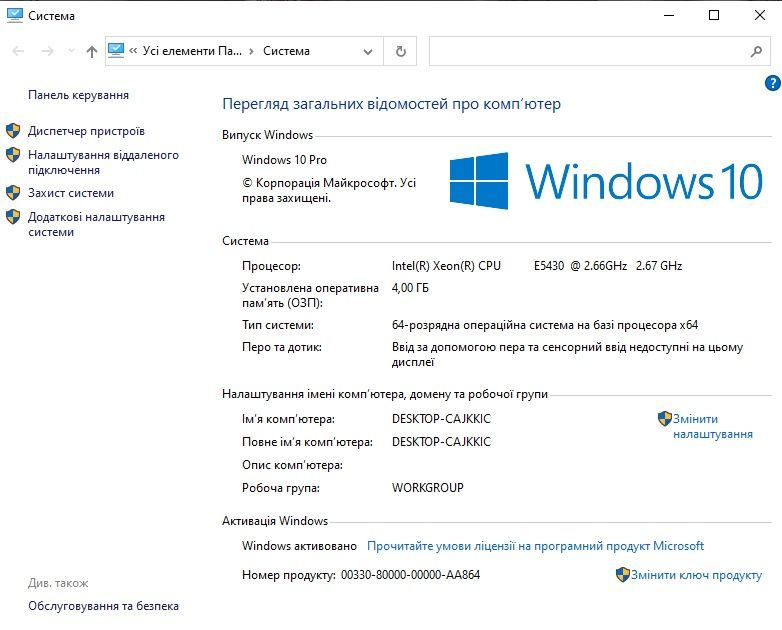The width and height of the screenshot is (782, 630).
Task: Click the shield icon beside 'Додаткові налаштування системи'
Action: point(13,216)
